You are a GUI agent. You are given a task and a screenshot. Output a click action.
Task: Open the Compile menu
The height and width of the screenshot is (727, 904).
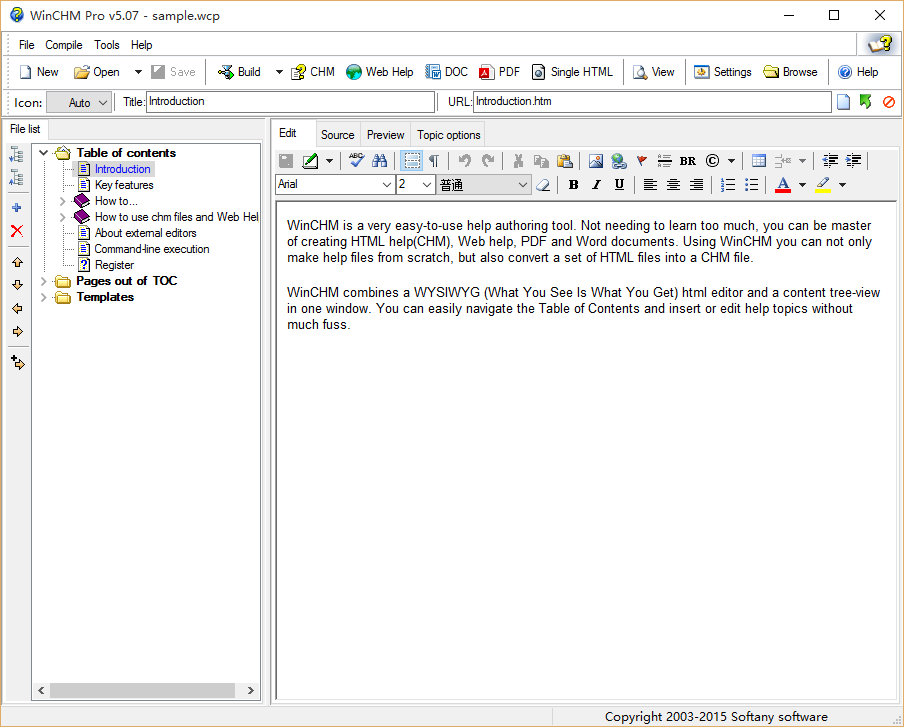coord(63,45)
